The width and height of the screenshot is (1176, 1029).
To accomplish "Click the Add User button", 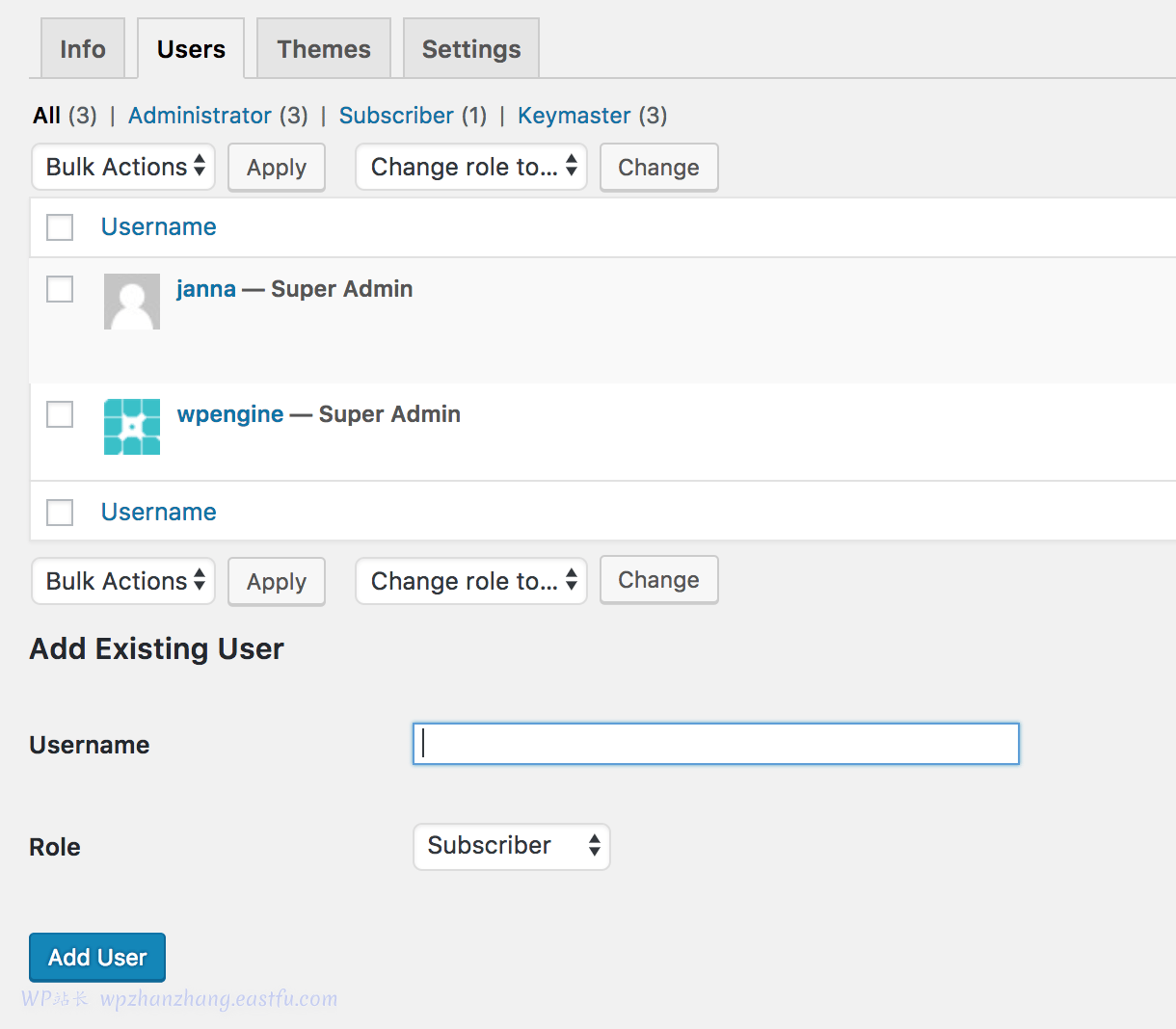I will click(96, 957).
